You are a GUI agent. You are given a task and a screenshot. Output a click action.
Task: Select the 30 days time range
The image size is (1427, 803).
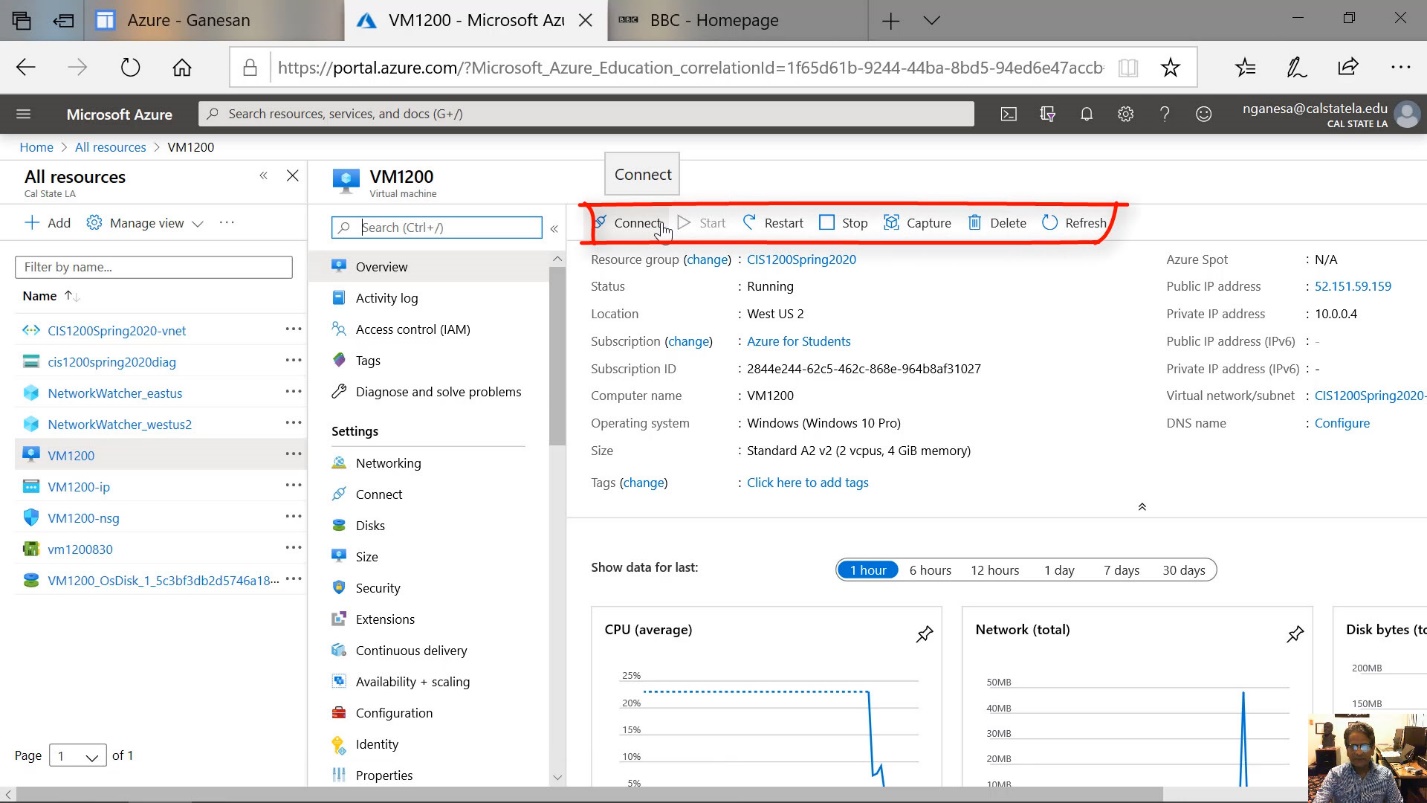click(1183, 570)
